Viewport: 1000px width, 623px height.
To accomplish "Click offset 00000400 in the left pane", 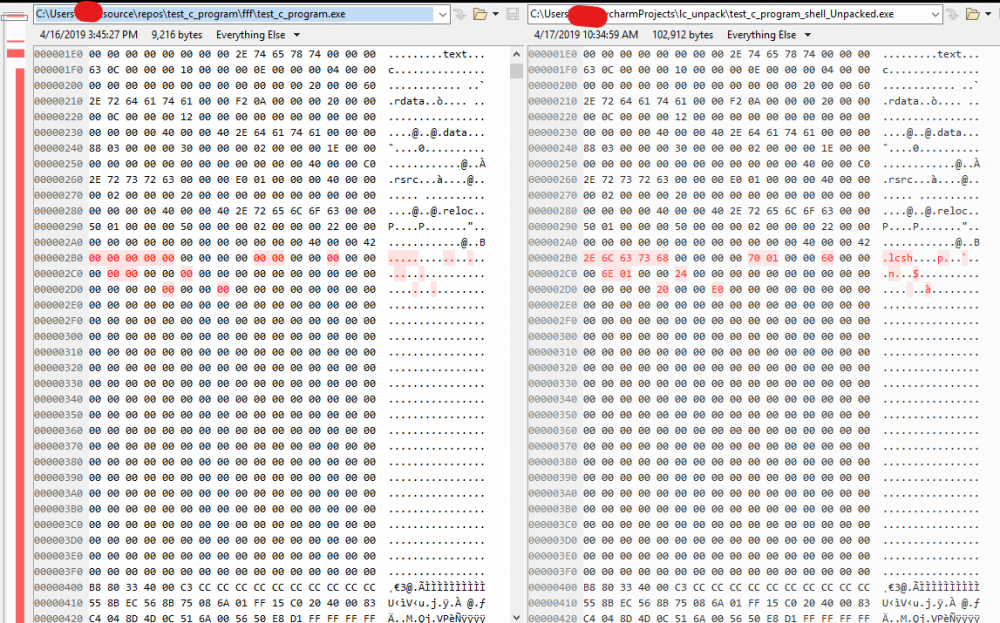I will (x=58, y=587).
